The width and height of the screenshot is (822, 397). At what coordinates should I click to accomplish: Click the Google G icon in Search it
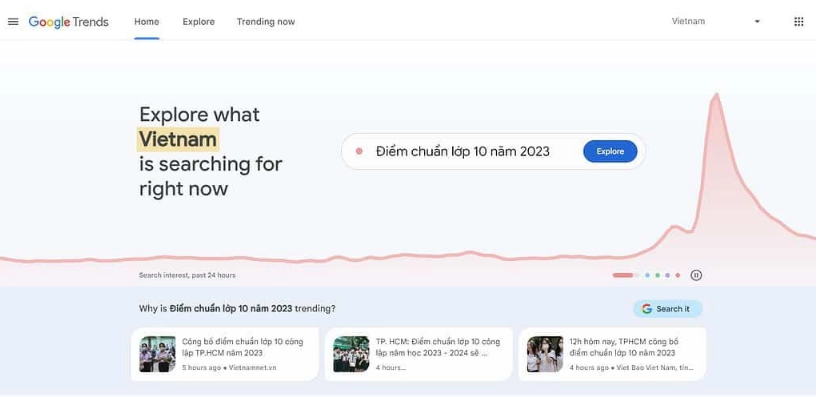click(646, 309)
